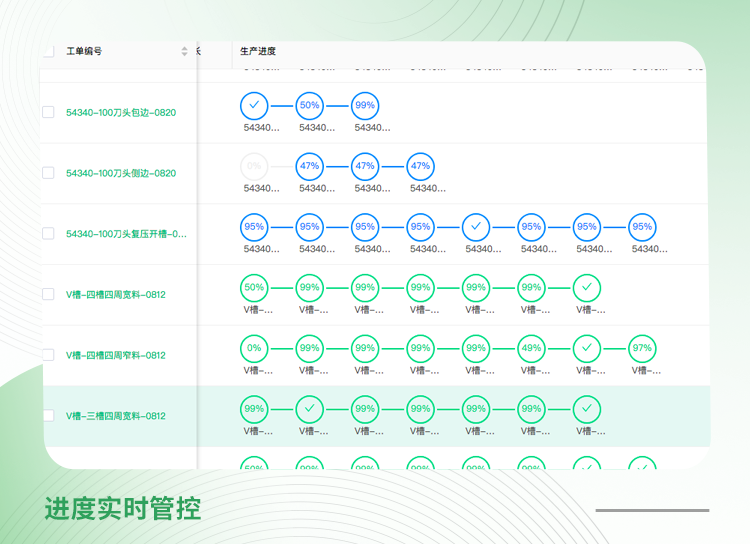Image resolution: width=750 pixels, height=544 pixels.
Task: Click the 99% progress step in 刀头包边 row
Action: pyautogui.click(x=365, y=106)
